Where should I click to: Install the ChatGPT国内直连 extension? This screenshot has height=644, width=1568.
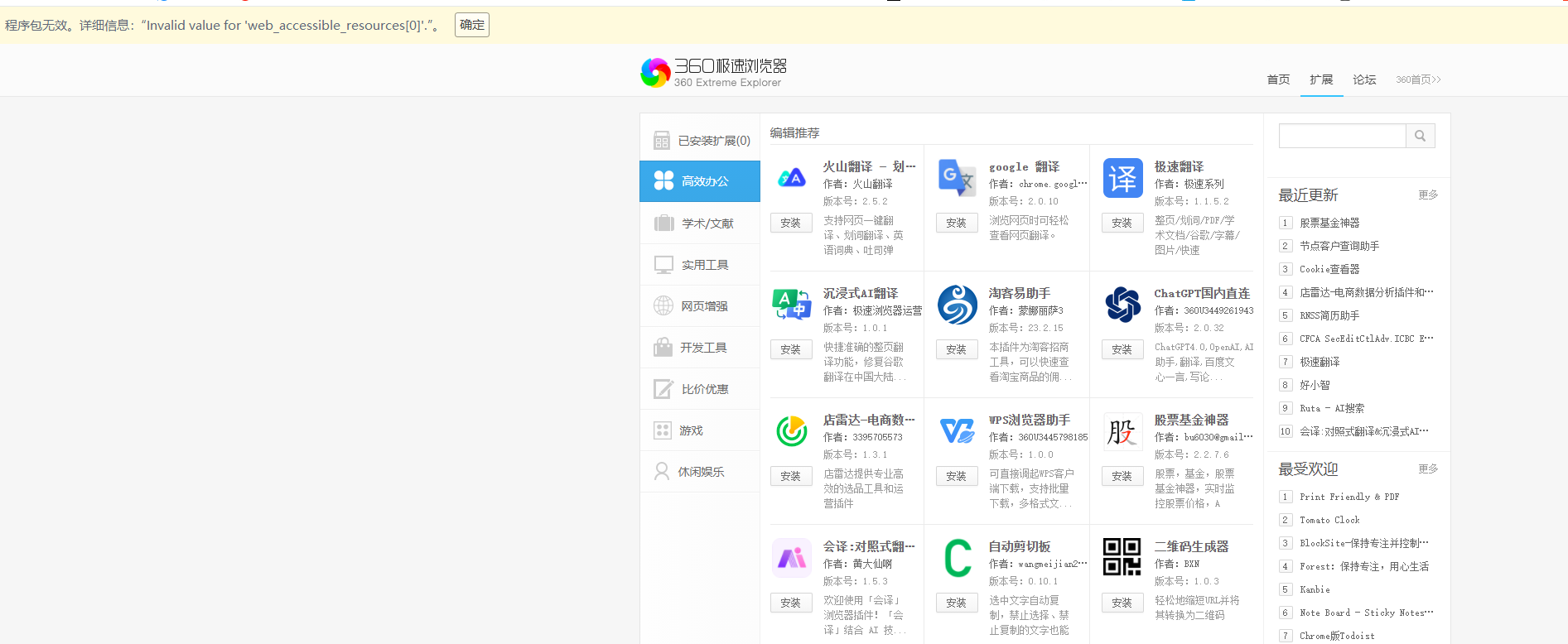click(1122, 349)
